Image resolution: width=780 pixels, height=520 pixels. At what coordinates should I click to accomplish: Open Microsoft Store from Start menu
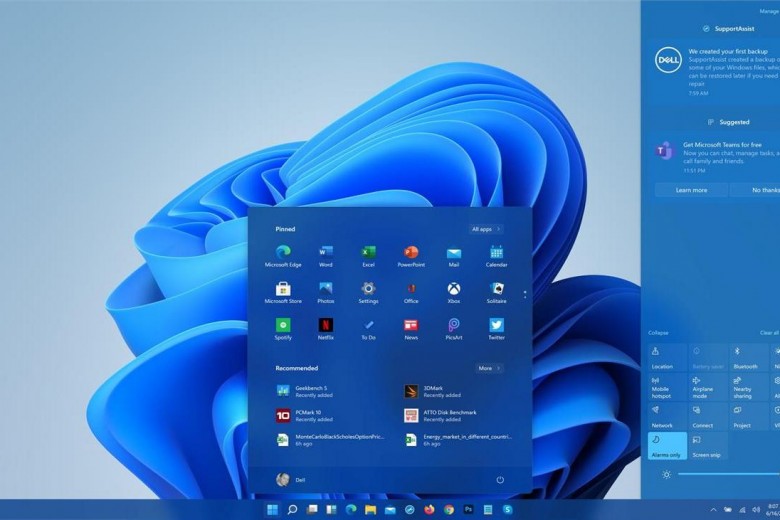[x=283, y=293]
